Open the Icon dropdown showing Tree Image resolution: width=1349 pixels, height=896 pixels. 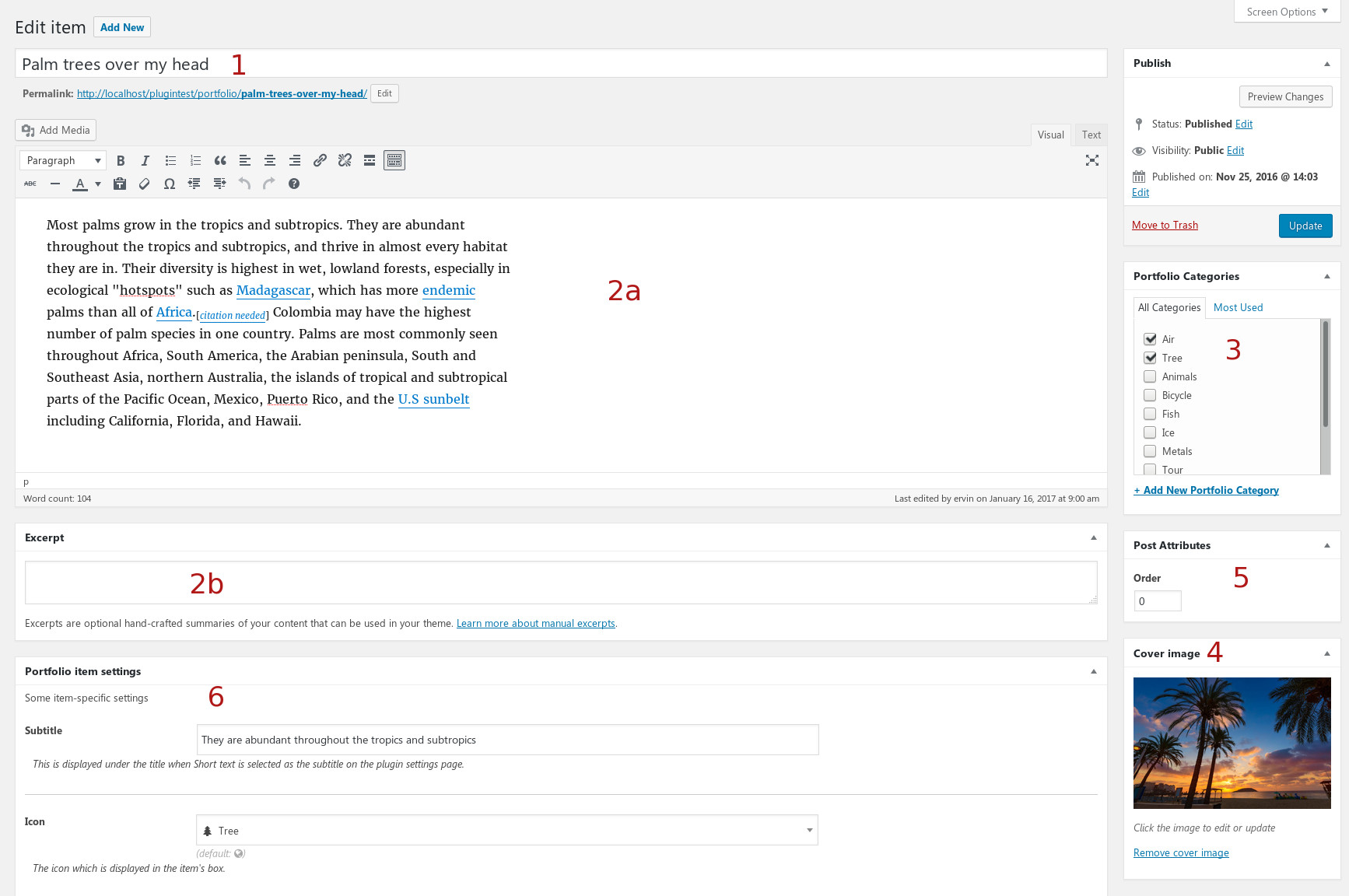pyautogui.click(x=507, y=831)
